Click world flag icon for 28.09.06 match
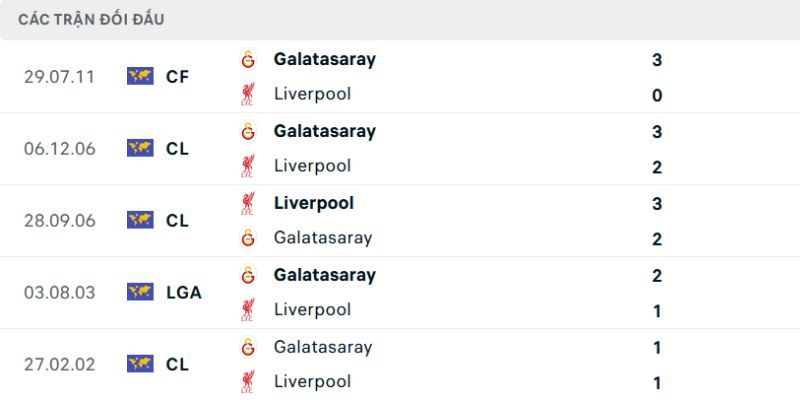 (x=140, y=220)
